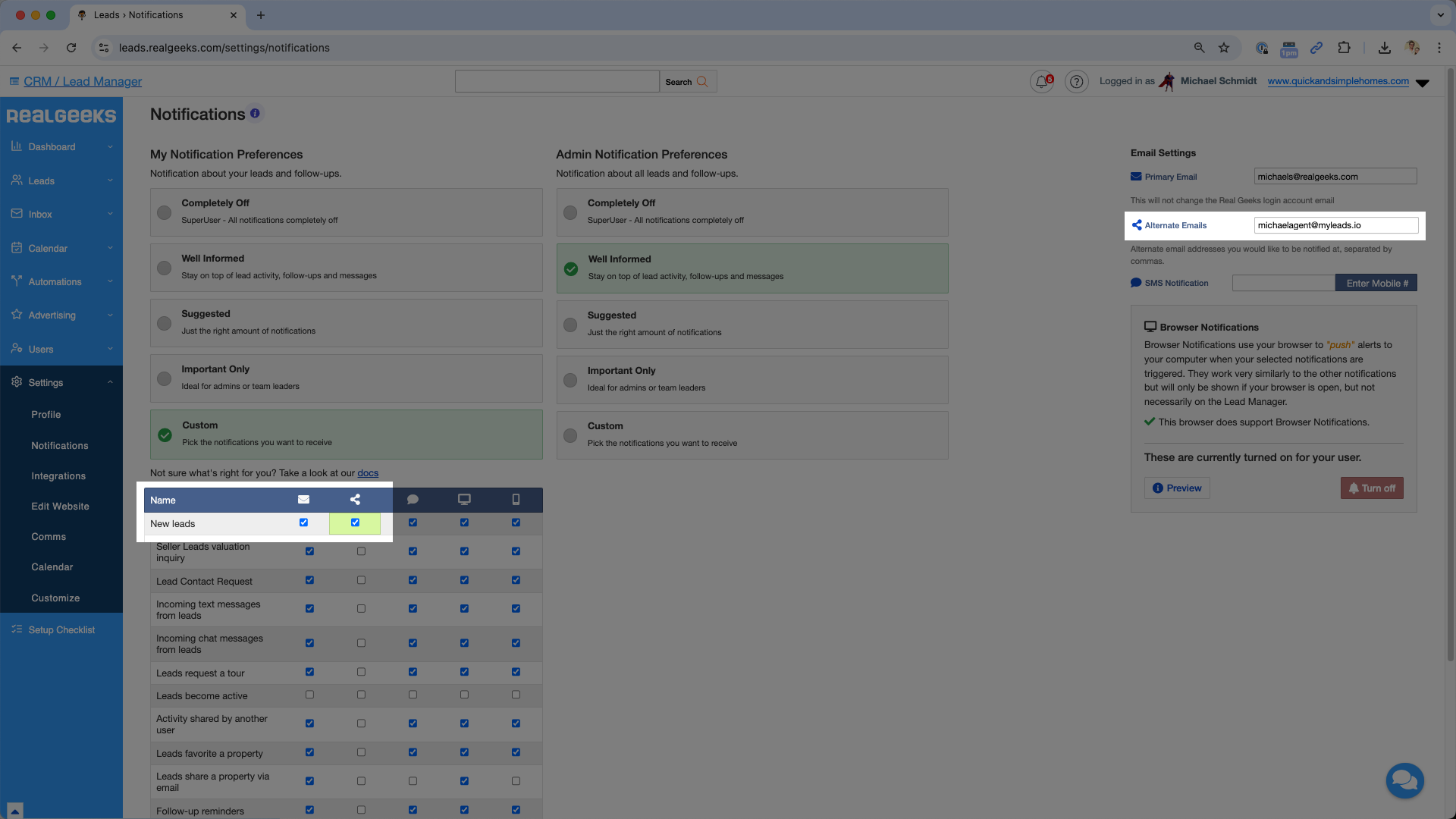This screenshot has height=819, width=1456.
Task: Select Custom under Admin Notification Preferences
Action: pyautogui.click(x=570, y=435)
